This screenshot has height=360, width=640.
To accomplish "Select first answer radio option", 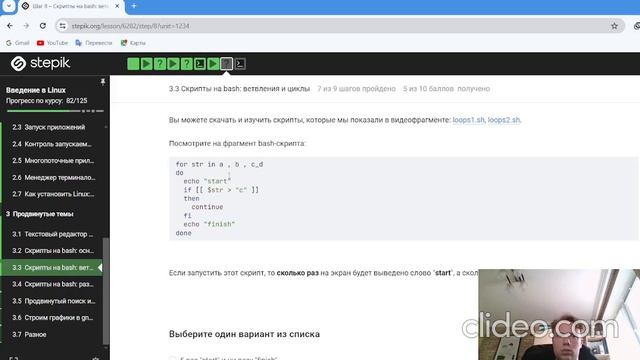I will tap(172, 358).
